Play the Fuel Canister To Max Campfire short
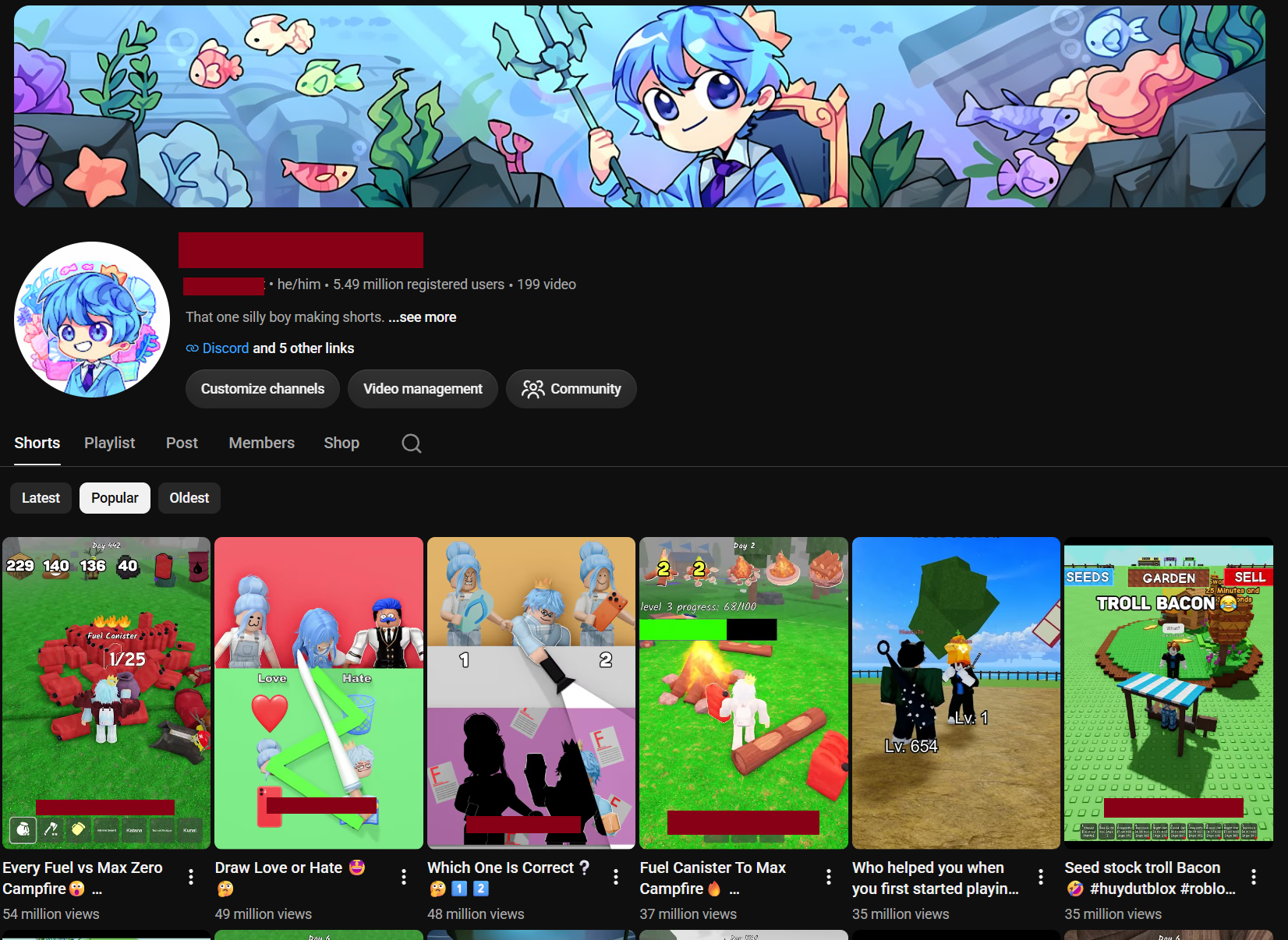This screenshot has height=940, width=1288. pos(744,693)
